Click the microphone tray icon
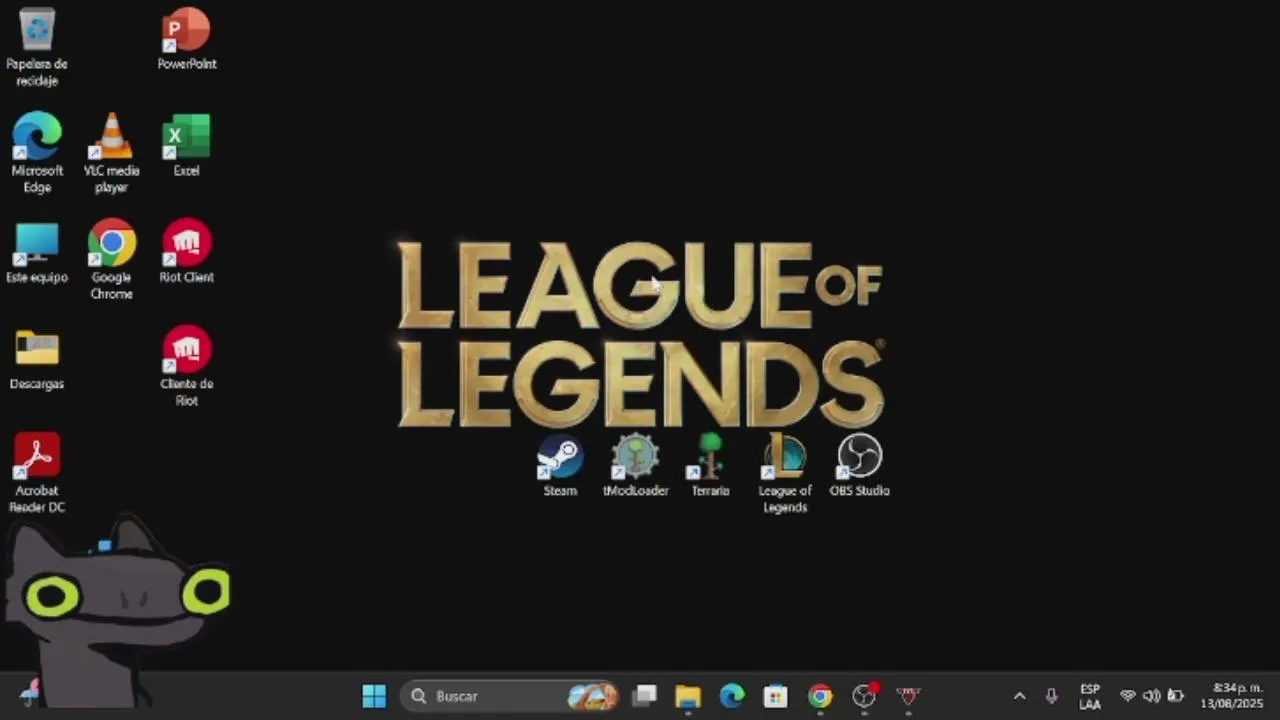Image resolution: width=1280 pixels, height=720 pixels. 1051,696
